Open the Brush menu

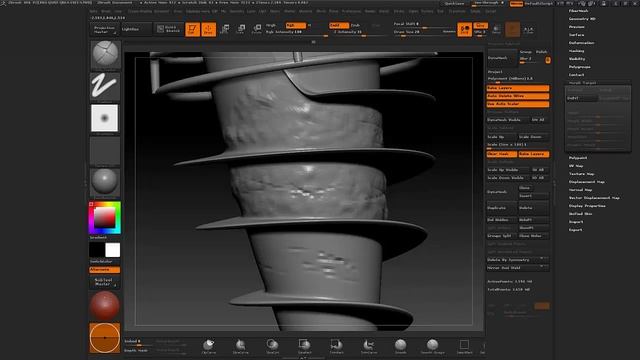pos(105,11)
